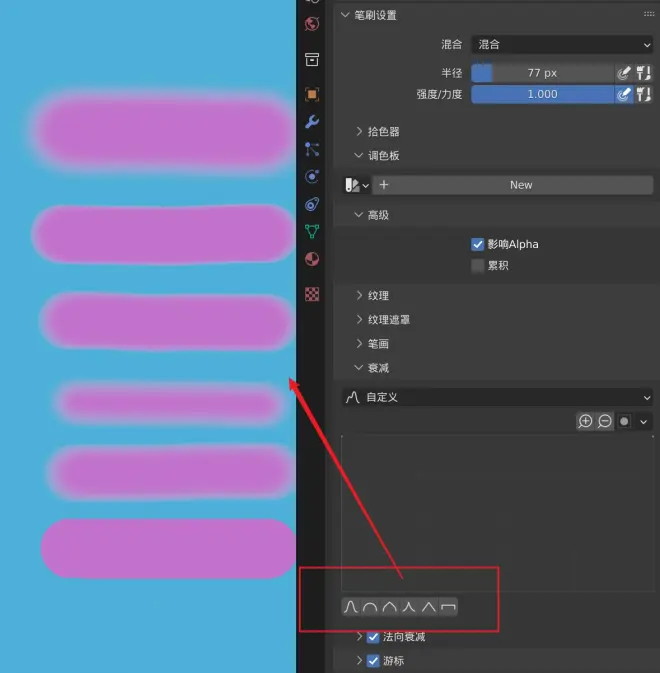This screenshot has height=673, width=660.
Task: Toggle radius pen pressure sensitivity
Action: (624, 73)
